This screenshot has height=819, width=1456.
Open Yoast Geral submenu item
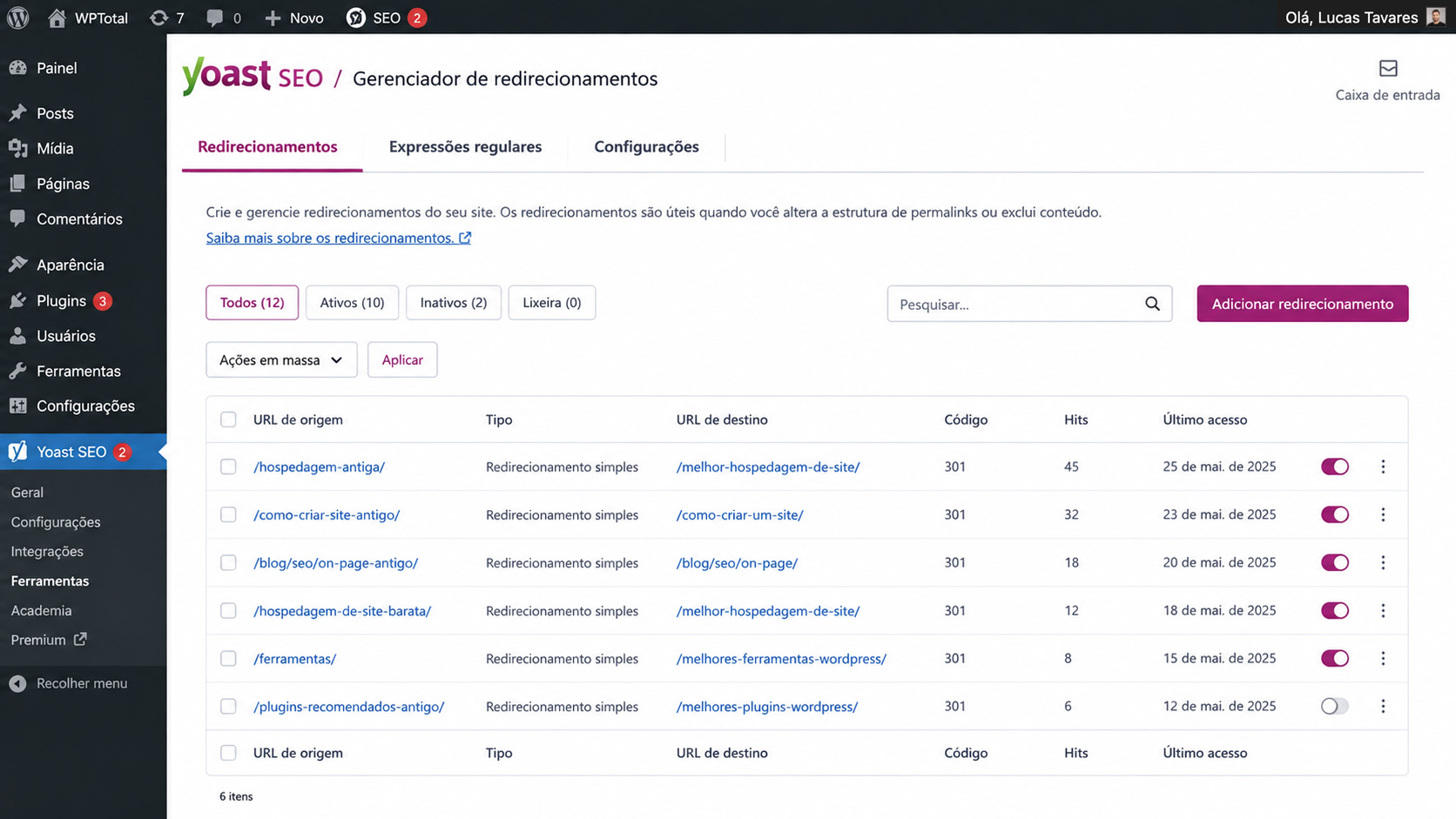pyautogui.click(x=27, y=492)
